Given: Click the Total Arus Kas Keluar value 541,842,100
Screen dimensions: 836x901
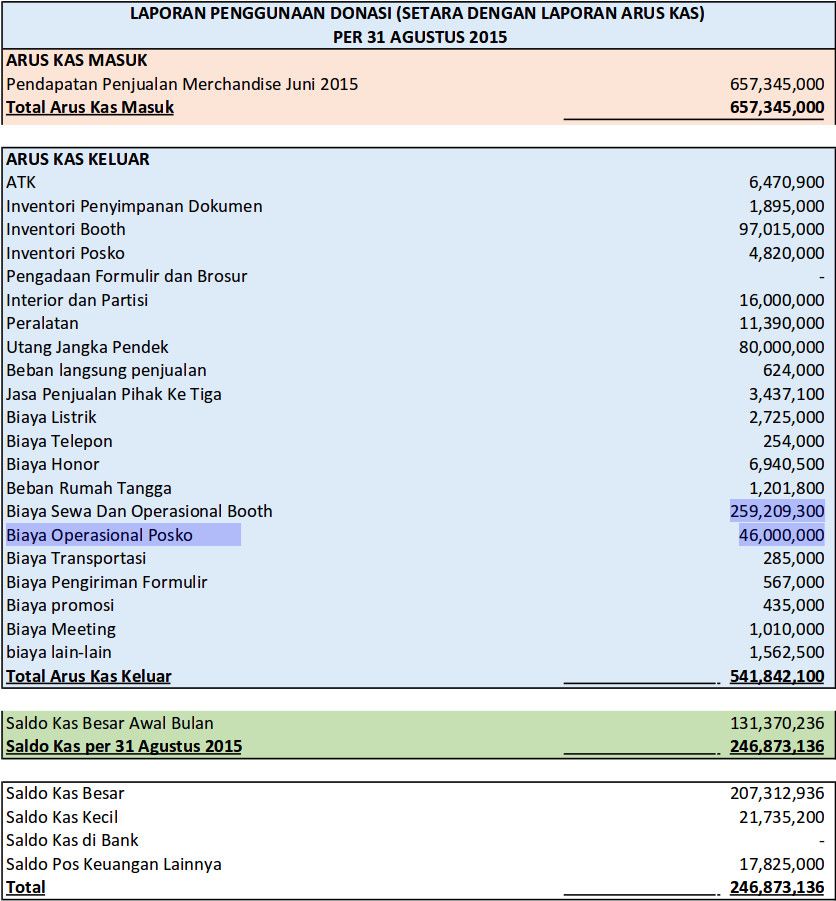Looking at the screenshot, I should coord(777,676).
